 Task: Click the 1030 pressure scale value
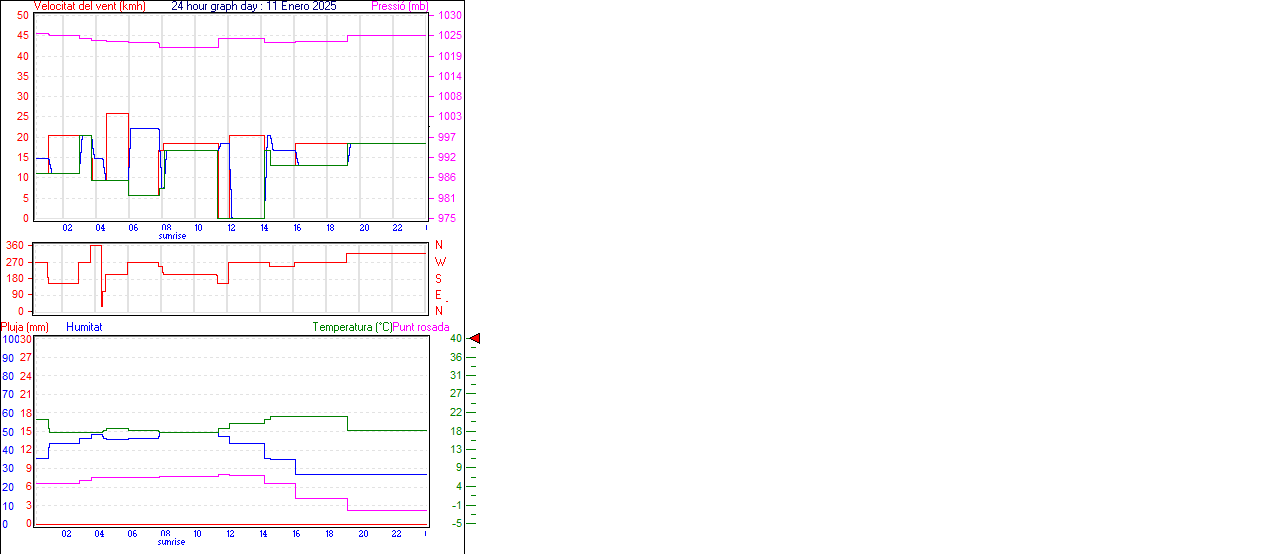[450, 16]
